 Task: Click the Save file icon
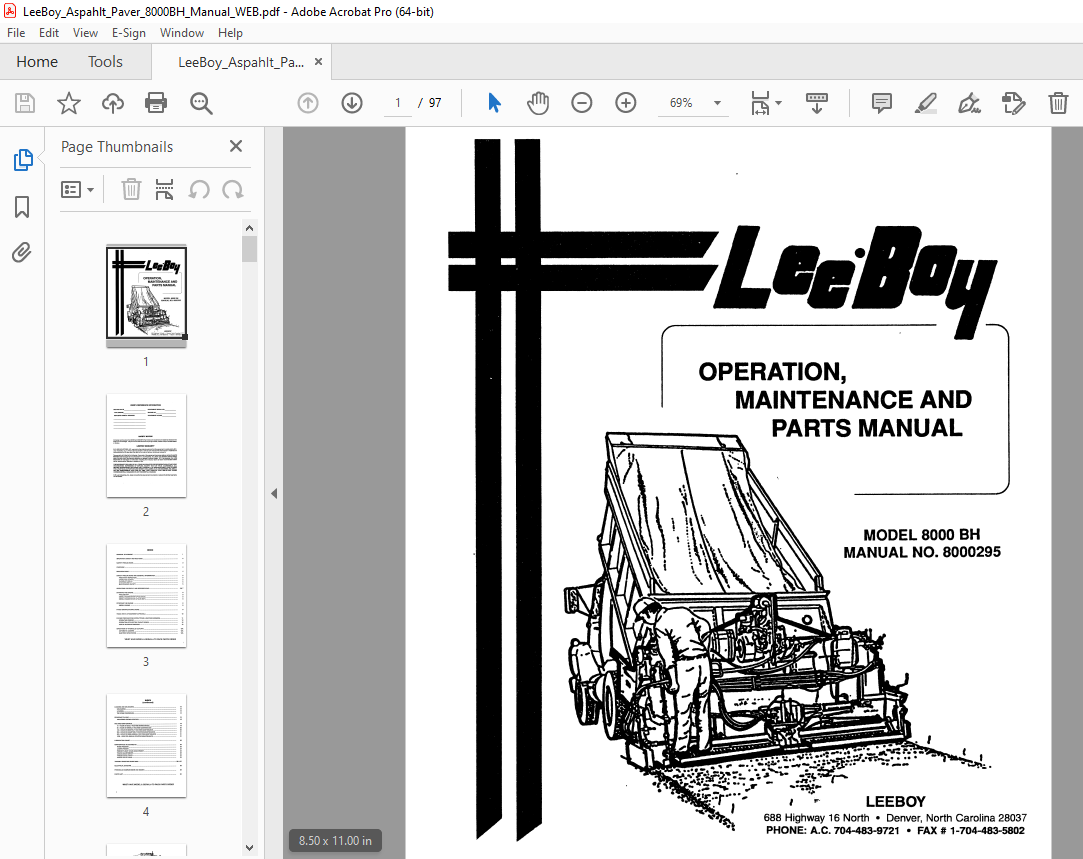point(25,104)
